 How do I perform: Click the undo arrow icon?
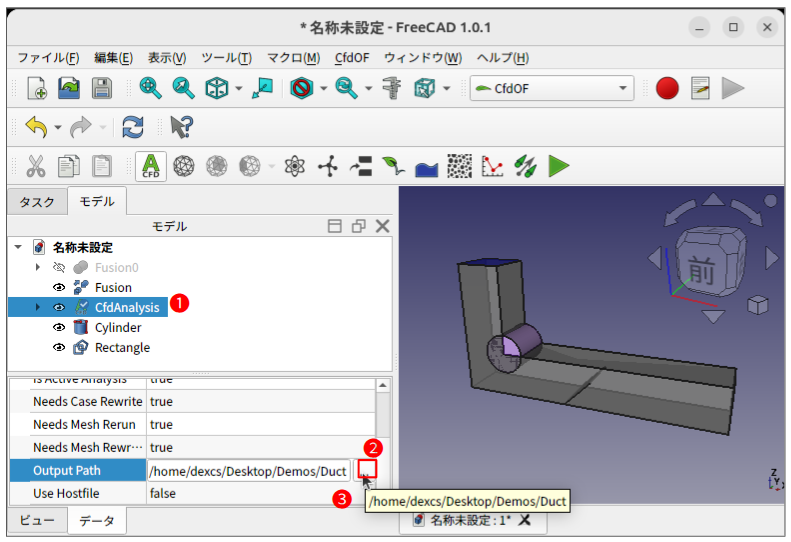click(36, 128)
